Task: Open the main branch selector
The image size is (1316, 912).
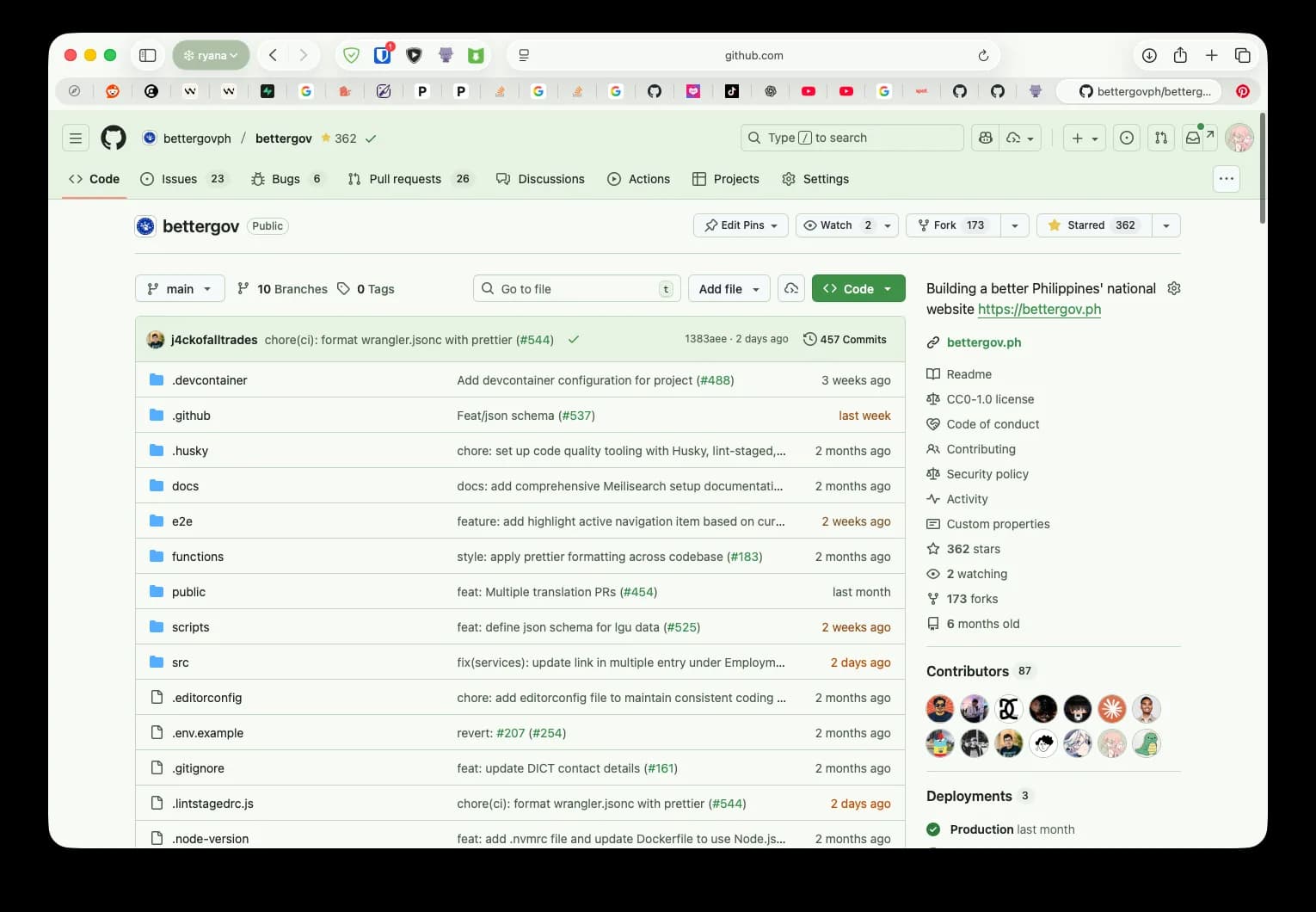Action: 180,289
